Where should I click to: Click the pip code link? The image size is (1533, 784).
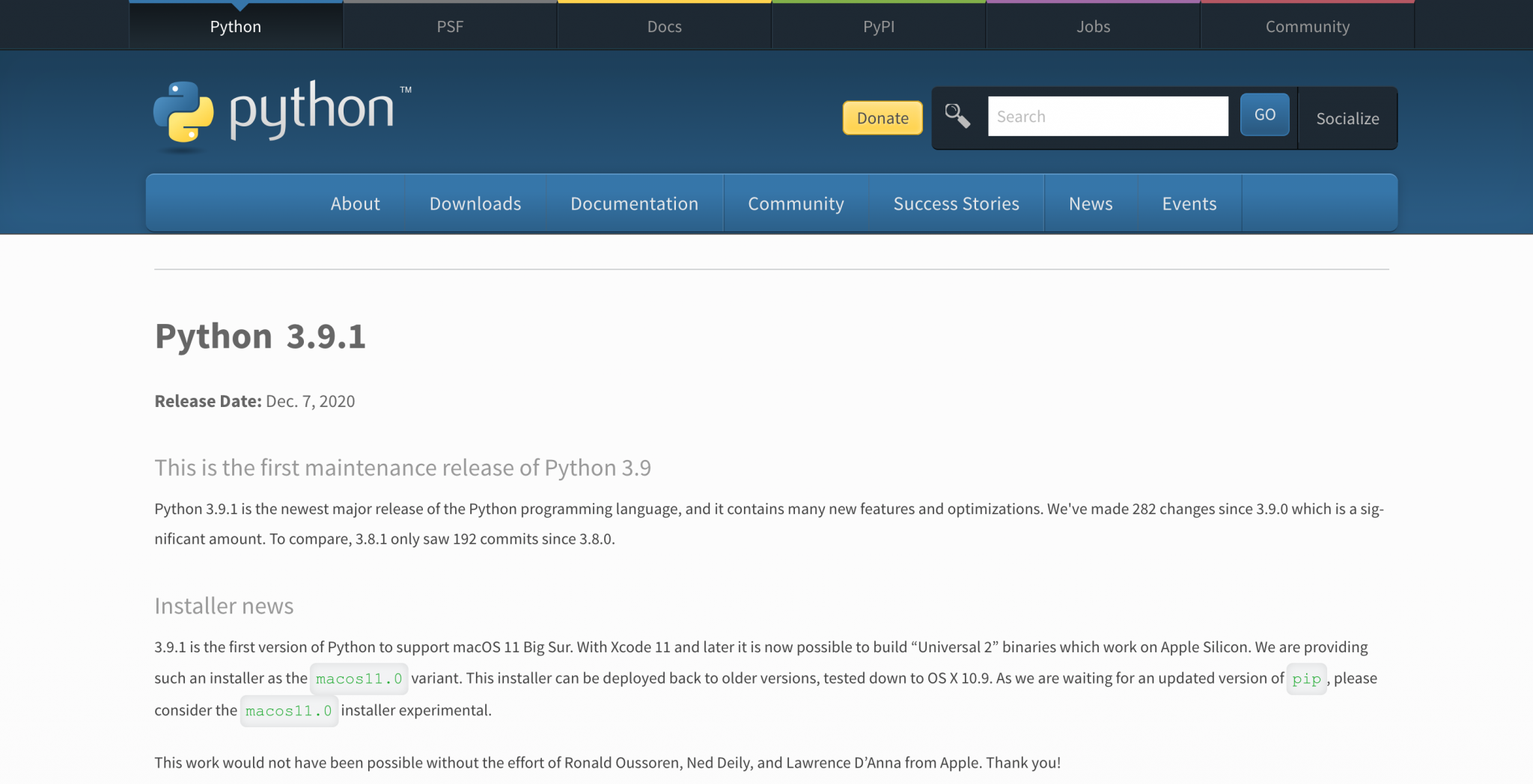click(1305, 679)
